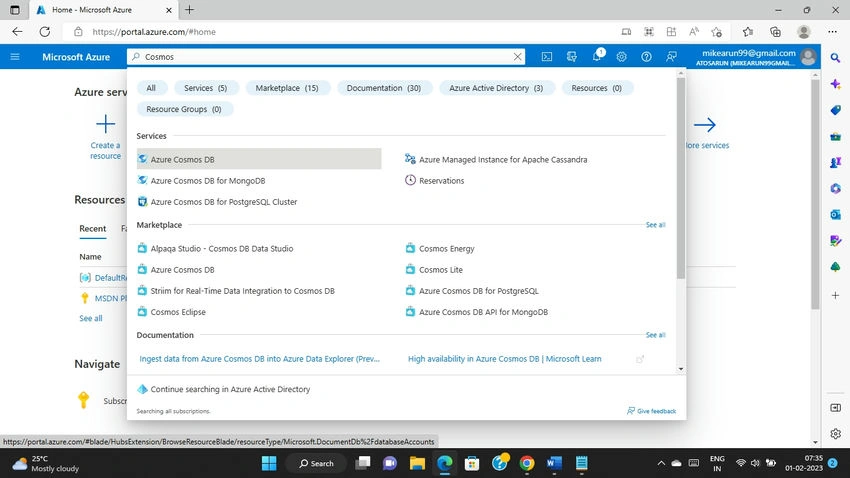Open Edge sidebar search icon

835,57
